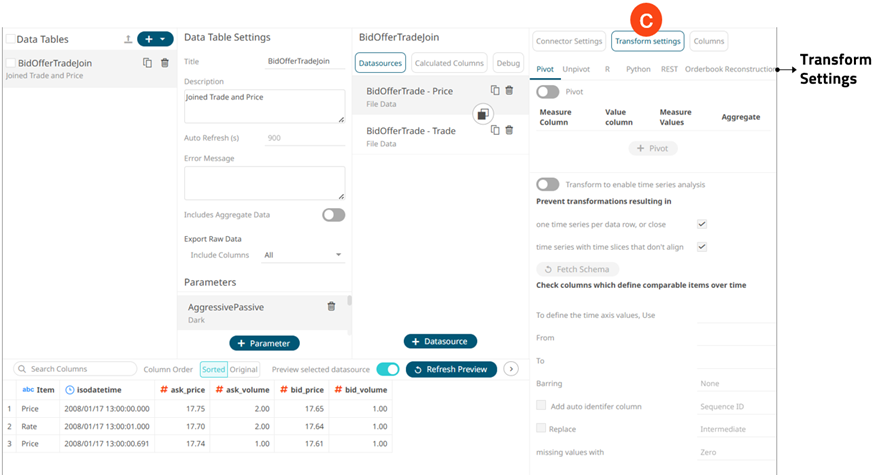Click the ask_price column header

click(182, 390)
